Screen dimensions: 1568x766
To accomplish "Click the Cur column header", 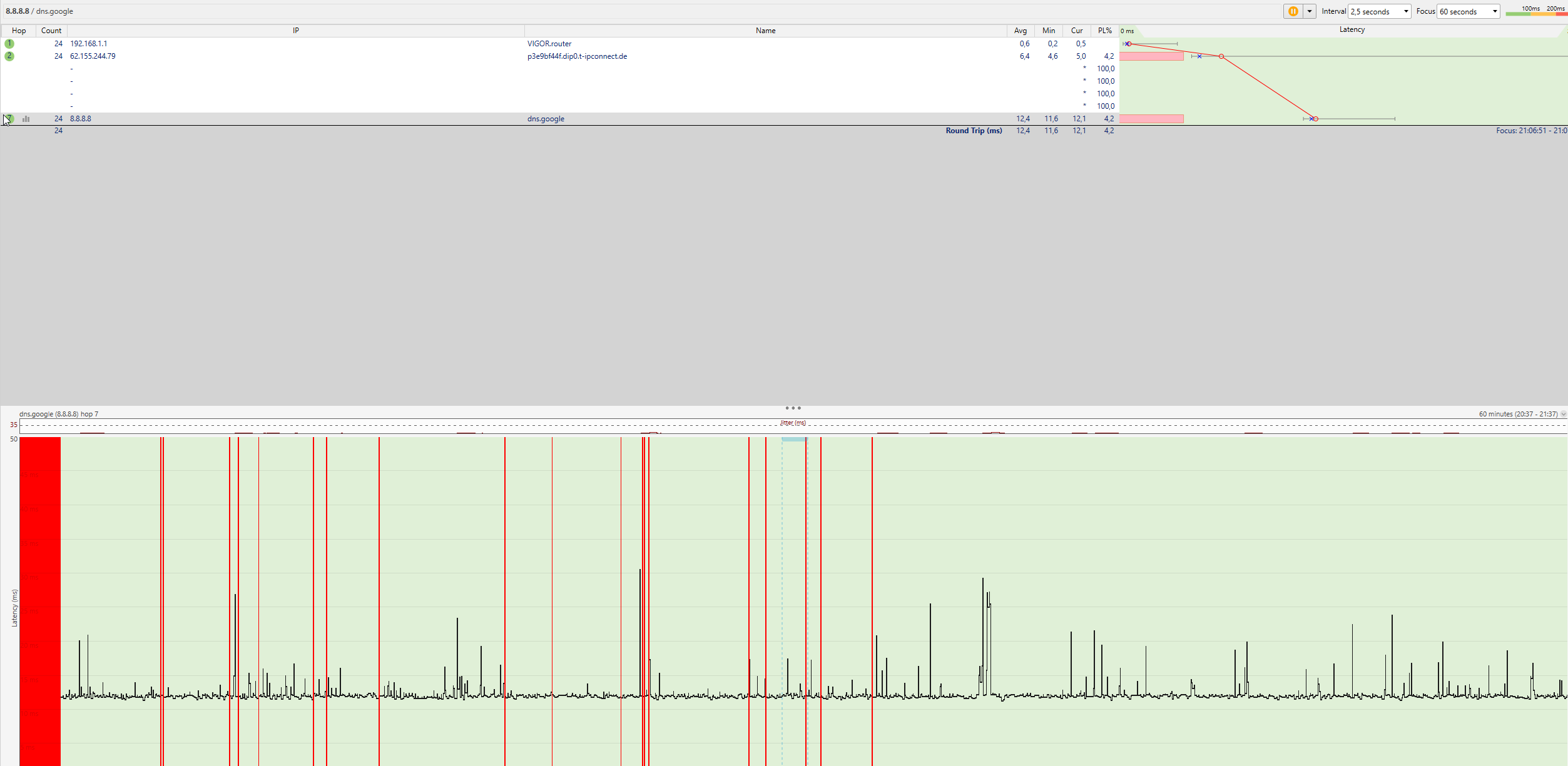I will pos(1077,31).
